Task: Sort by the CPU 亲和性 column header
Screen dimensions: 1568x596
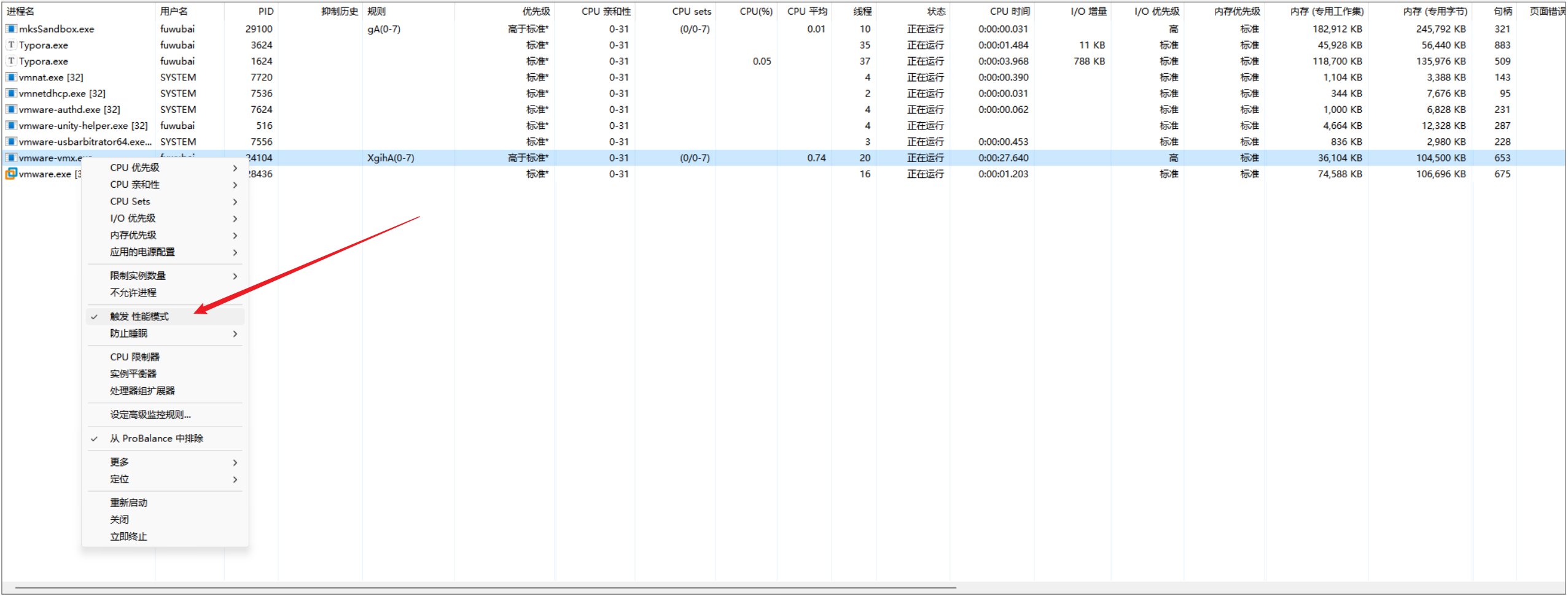Action: (x=595, y=12)
